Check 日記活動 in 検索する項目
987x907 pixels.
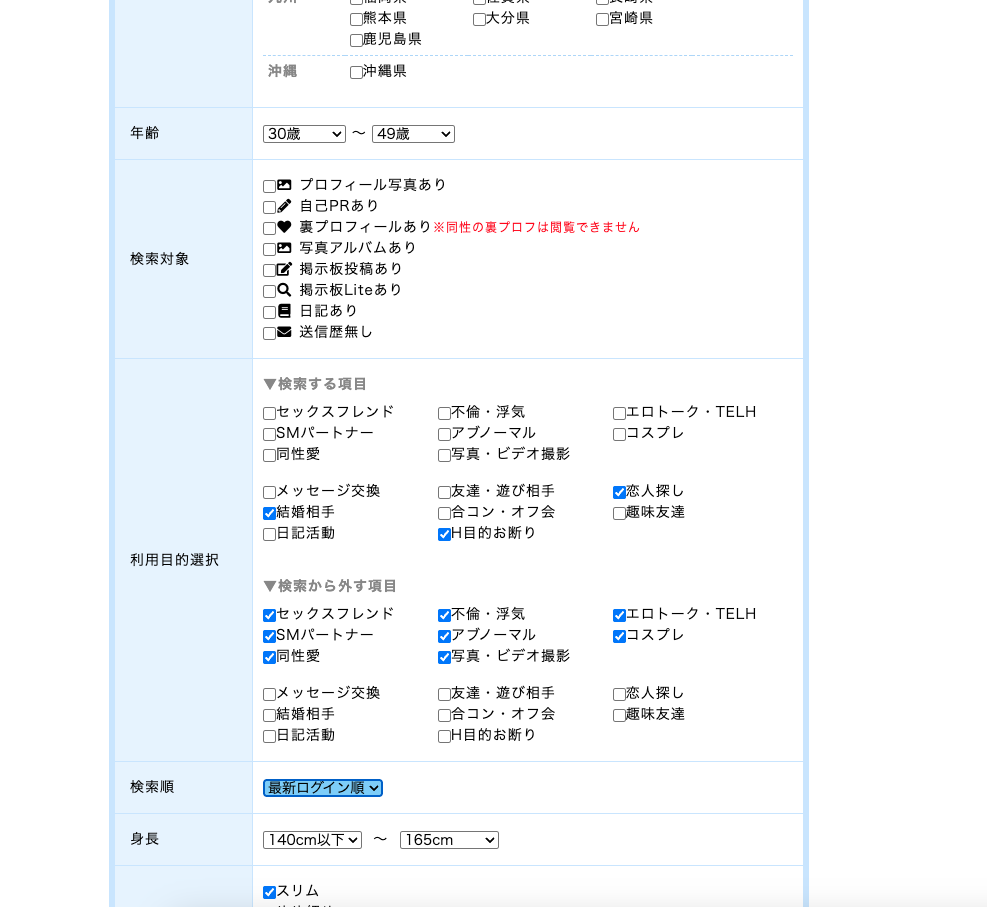coord(269,534)
